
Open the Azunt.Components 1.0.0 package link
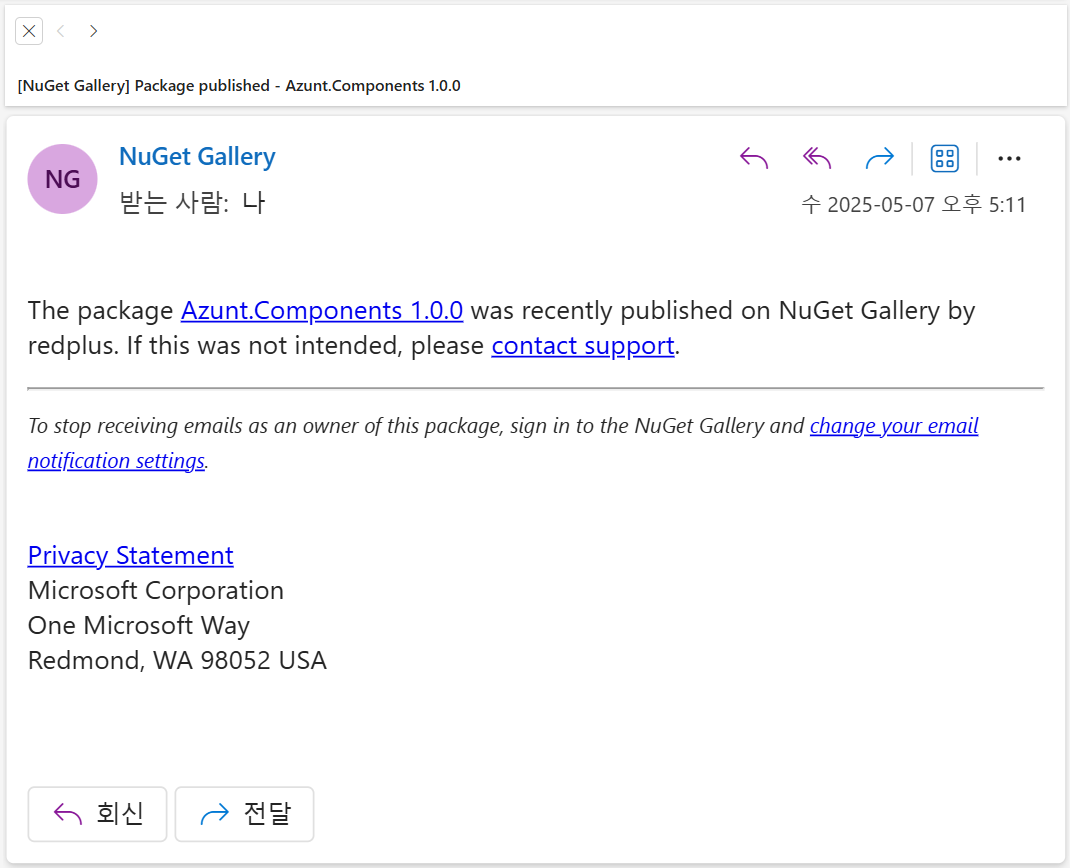tap(322, 310)
